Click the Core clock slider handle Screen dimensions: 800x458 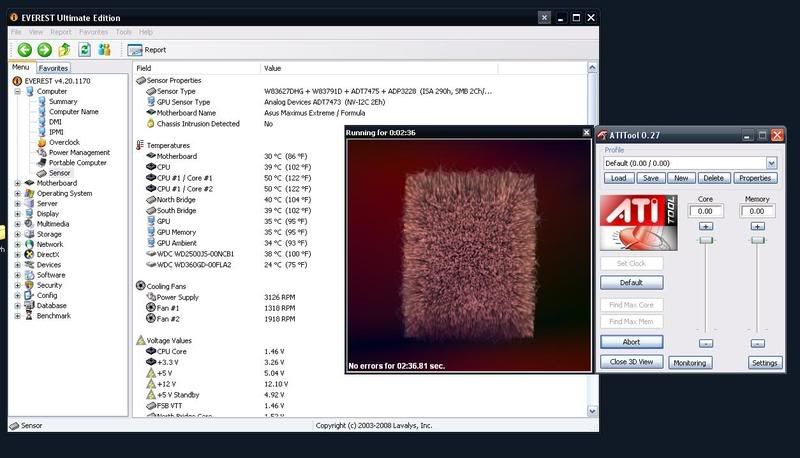[706, 240]
